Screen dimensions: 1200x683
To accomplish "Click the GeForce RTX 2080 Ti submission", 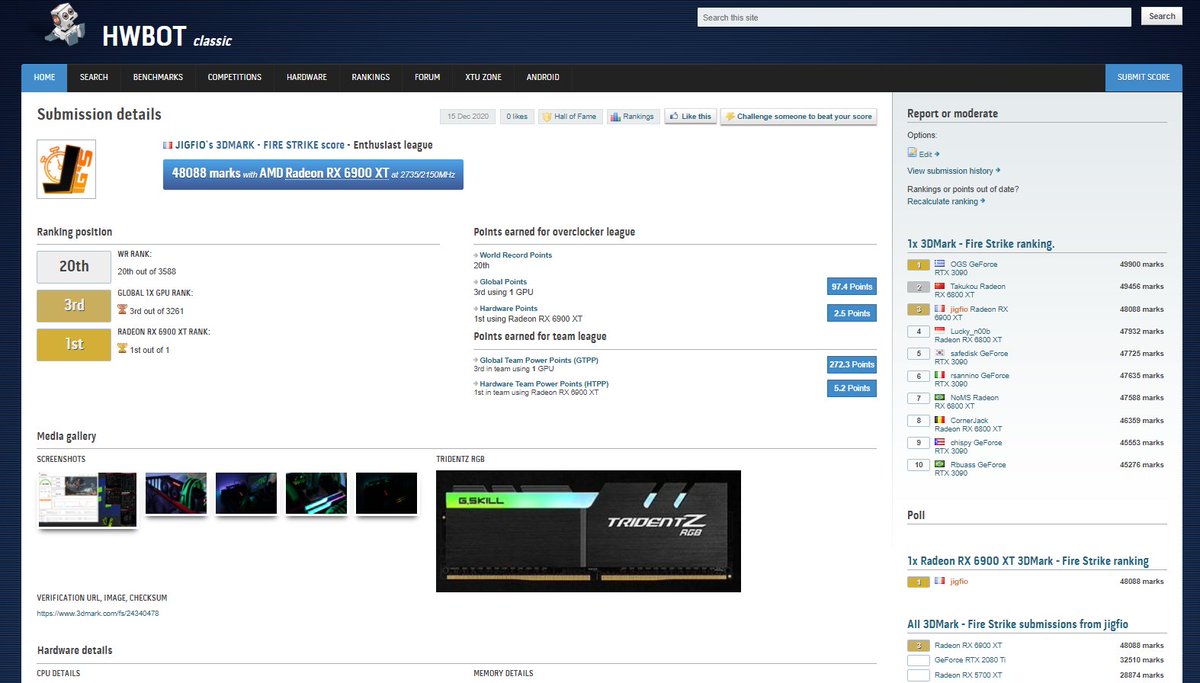I will click(970, 660).
